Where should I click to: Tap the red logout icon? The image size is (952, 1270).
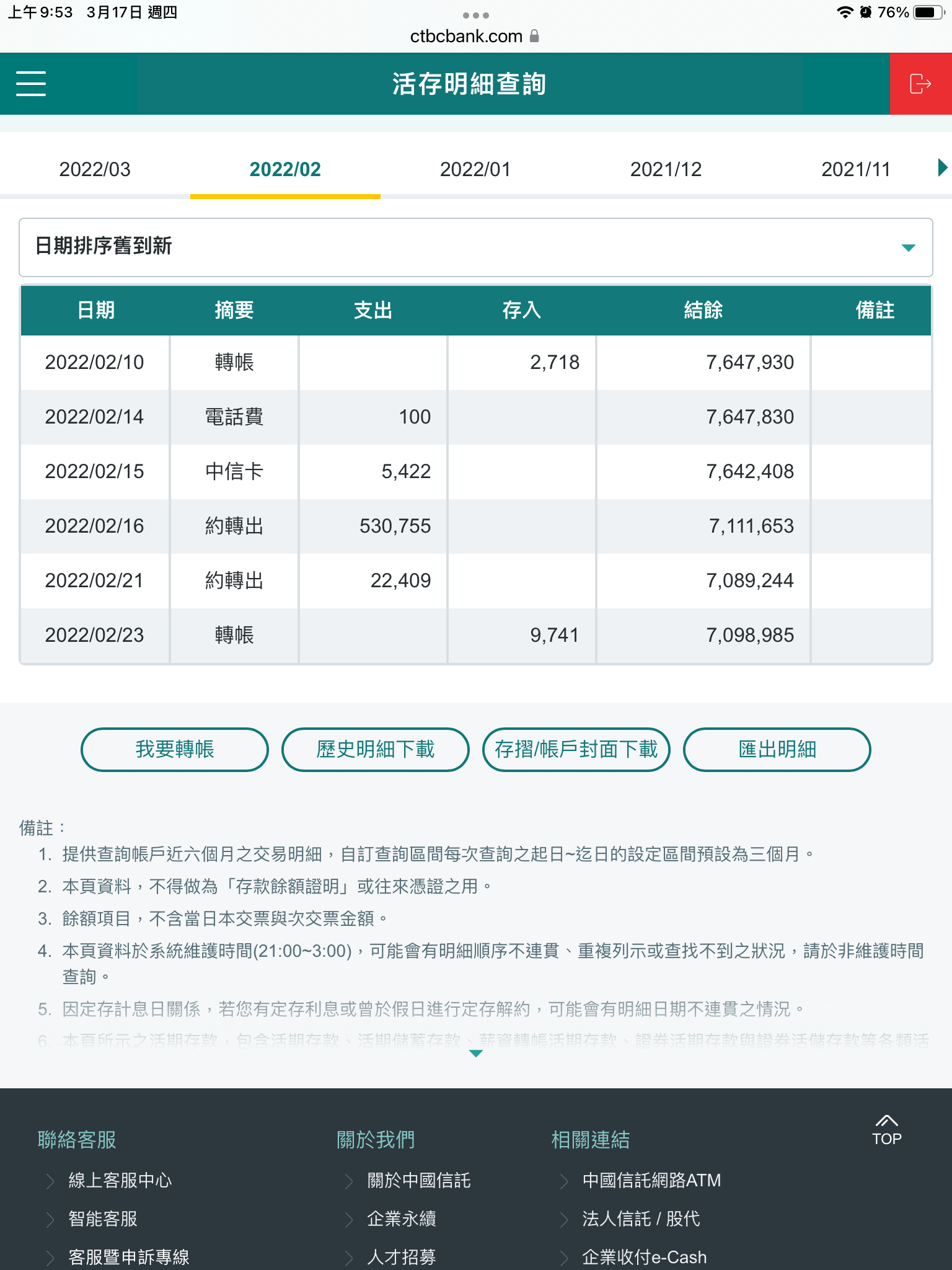coord(920,84)
